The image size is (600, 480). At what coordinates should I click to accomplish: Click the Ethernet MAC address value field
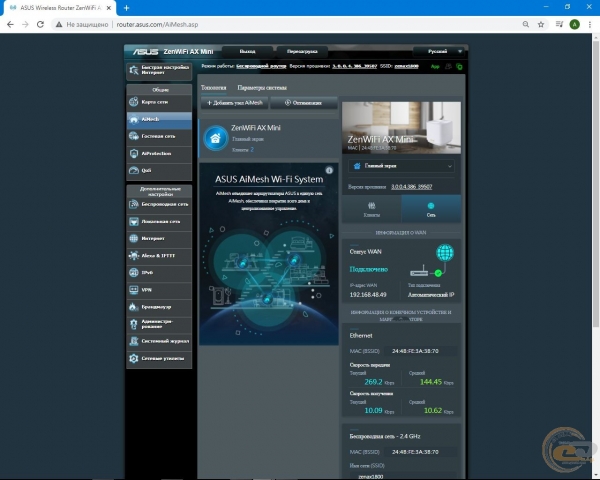[420, 351]
